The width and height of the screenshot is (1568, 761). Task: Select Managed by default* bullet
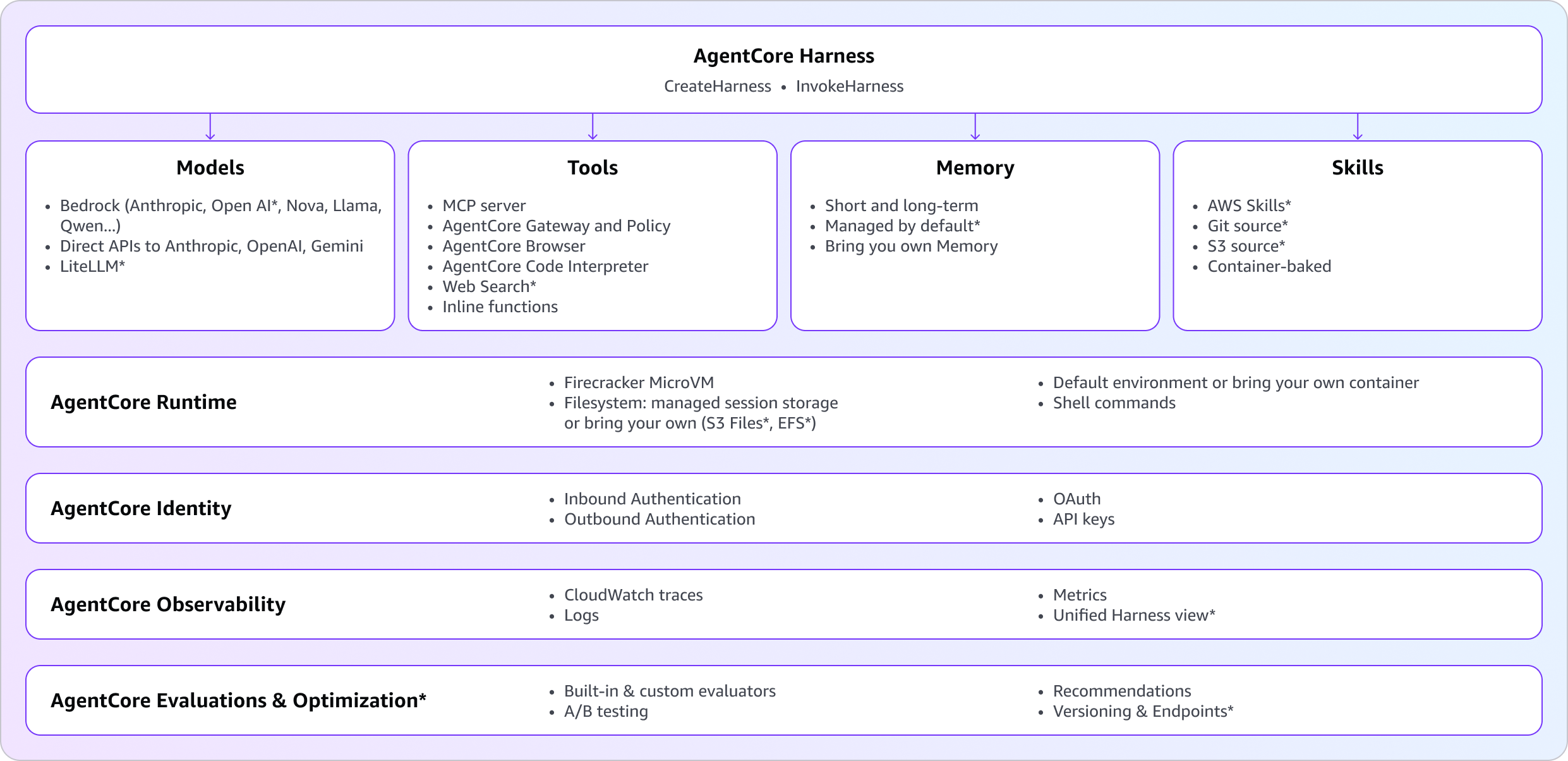tap(903, 226)
